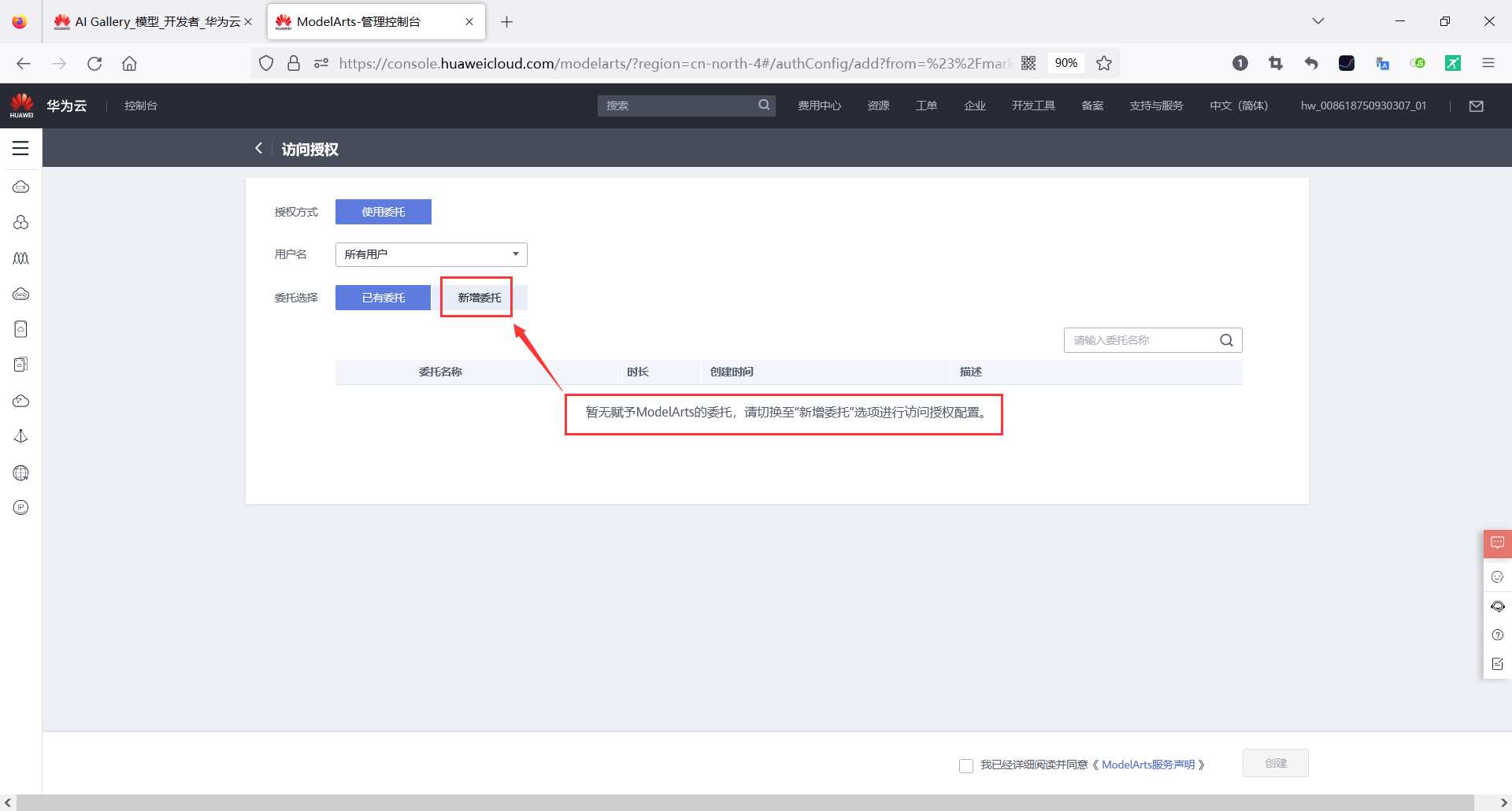This screenshot has height=811, width=1512.
Task: Click the 创建 button
Action: point(1276,763)
